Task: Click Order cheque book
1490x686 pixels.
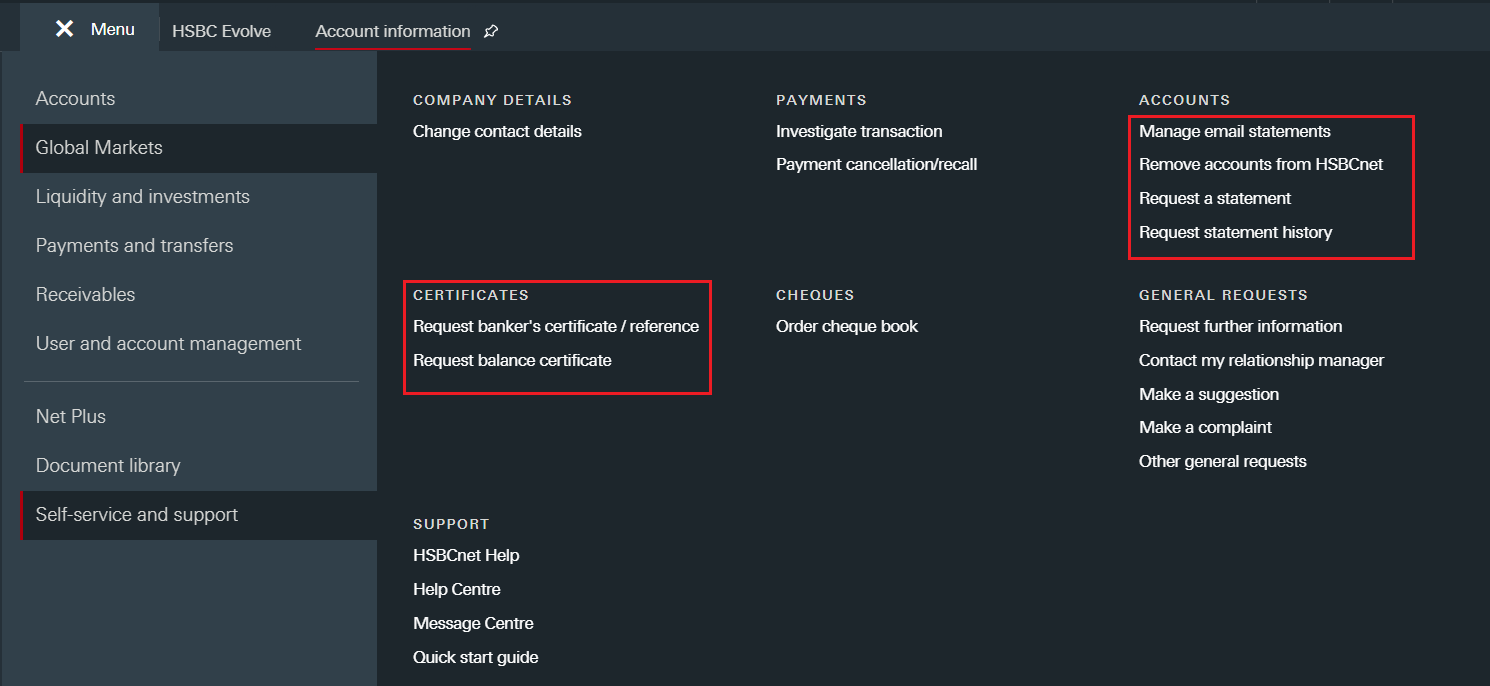Action: pos(846,326)
